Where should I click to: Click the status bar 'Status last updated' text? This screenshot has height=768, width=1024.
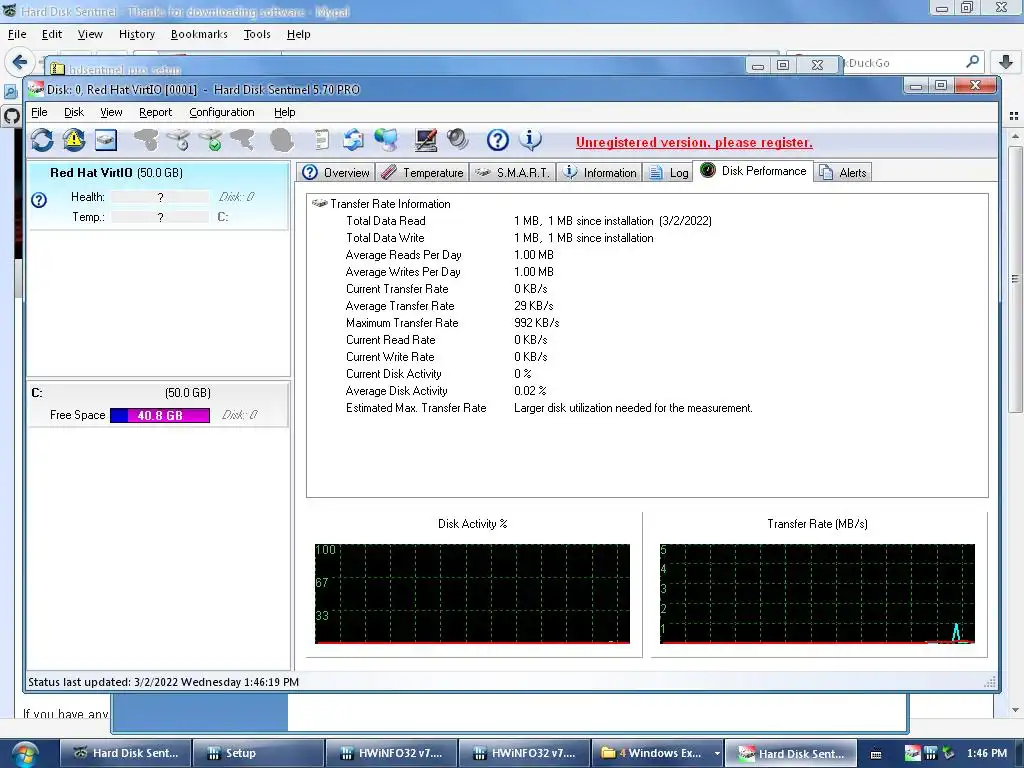[x=163, y=682]
